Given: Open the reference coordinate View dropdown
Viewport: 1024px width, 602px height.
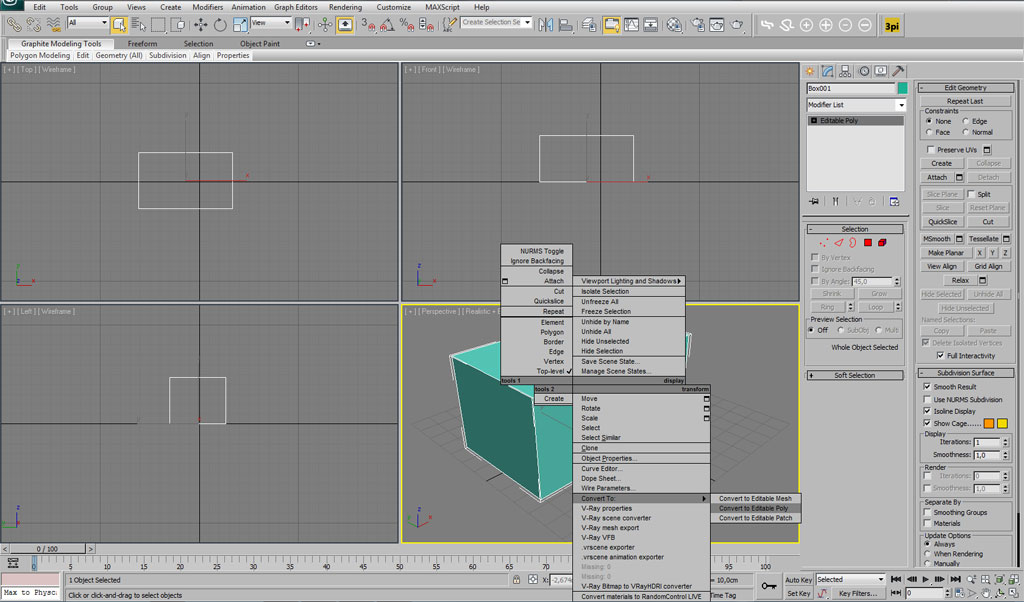Looking at the screenshot, I should (x=270, y=23).
